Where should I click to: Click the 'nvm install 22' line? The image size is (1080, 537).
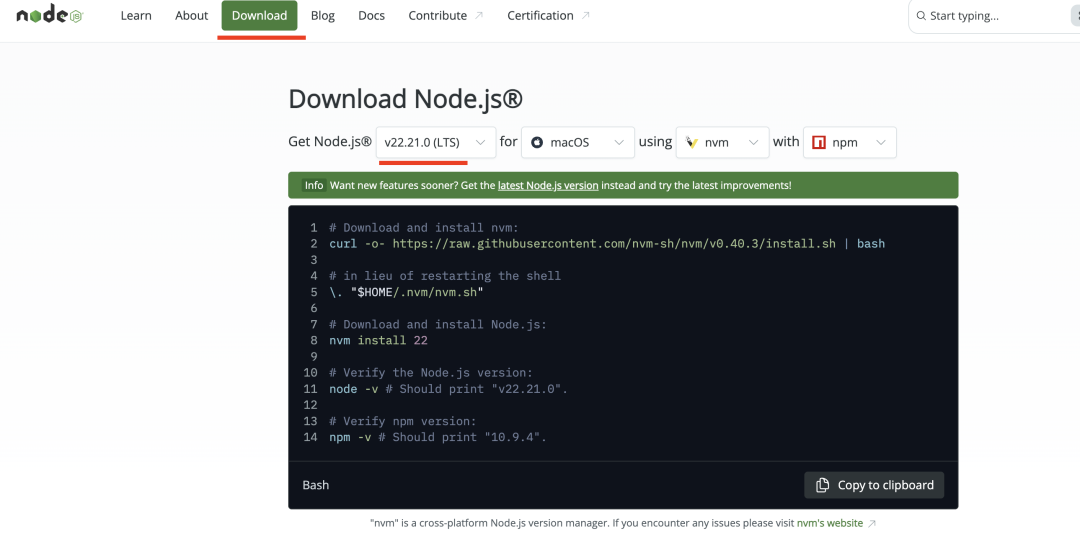click(x=379, y=341)
